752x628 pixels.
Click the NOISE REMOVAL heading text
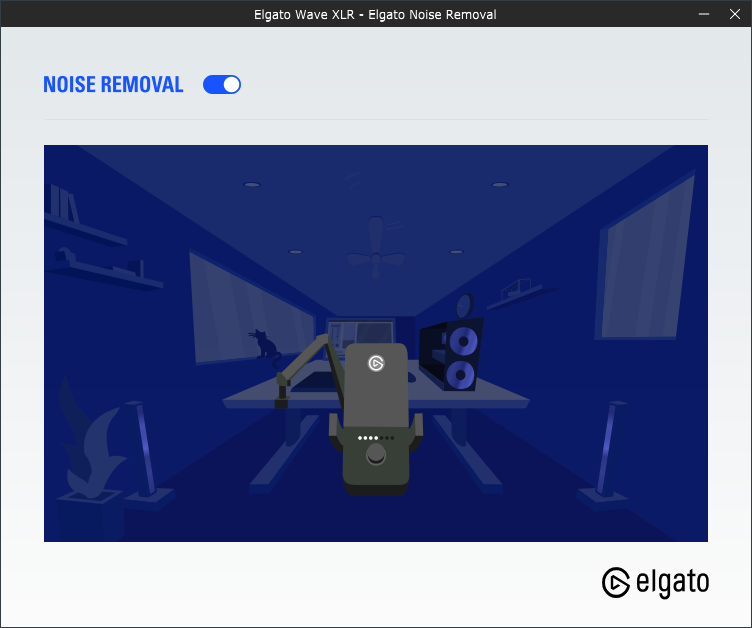[x=113, y=84]
